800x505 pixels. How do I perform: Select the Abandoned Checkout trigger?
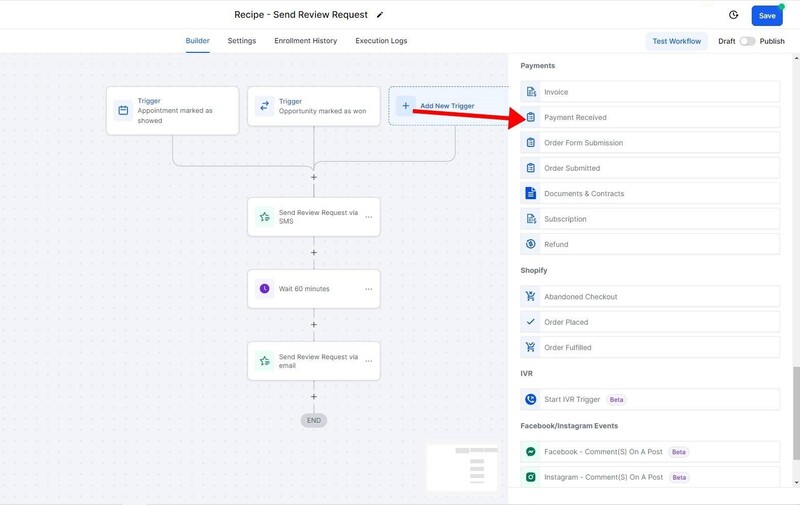point(650,296)
